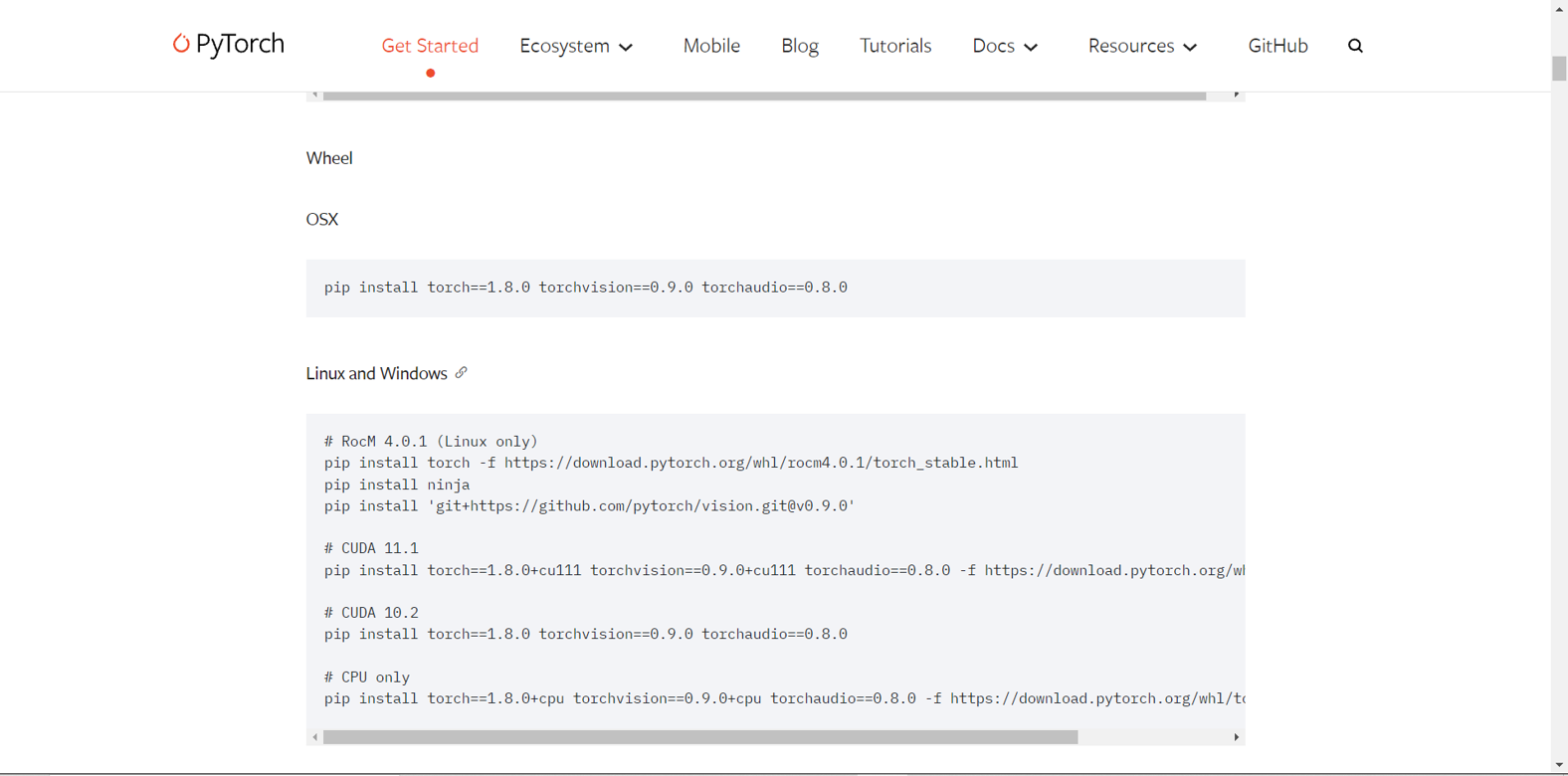Screen dimensions: 1568x776
Task: Click the PyTorch wordmark text
Action: (240, 44)
